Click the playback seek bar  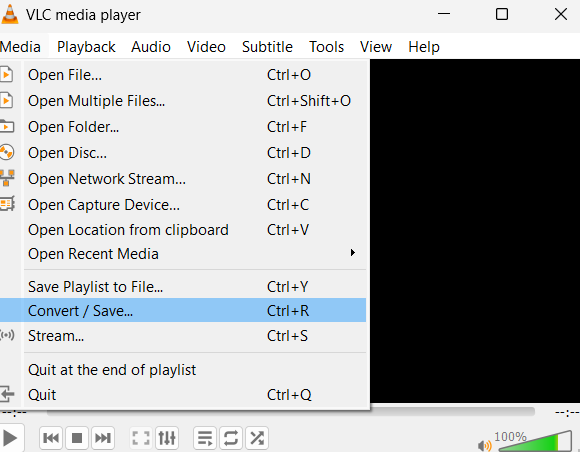coord(290,411)
